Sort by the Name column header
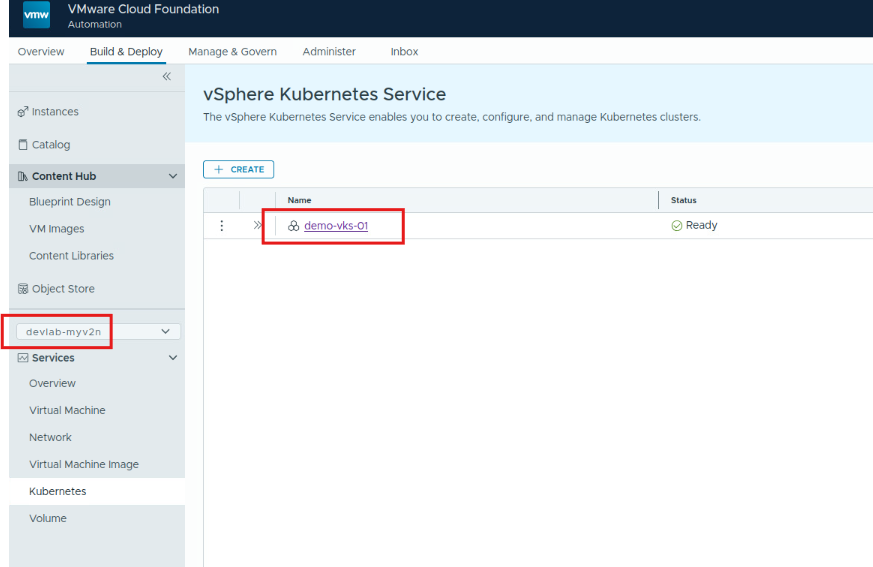Viewport: 873px width, 567px height. (300, 200)
